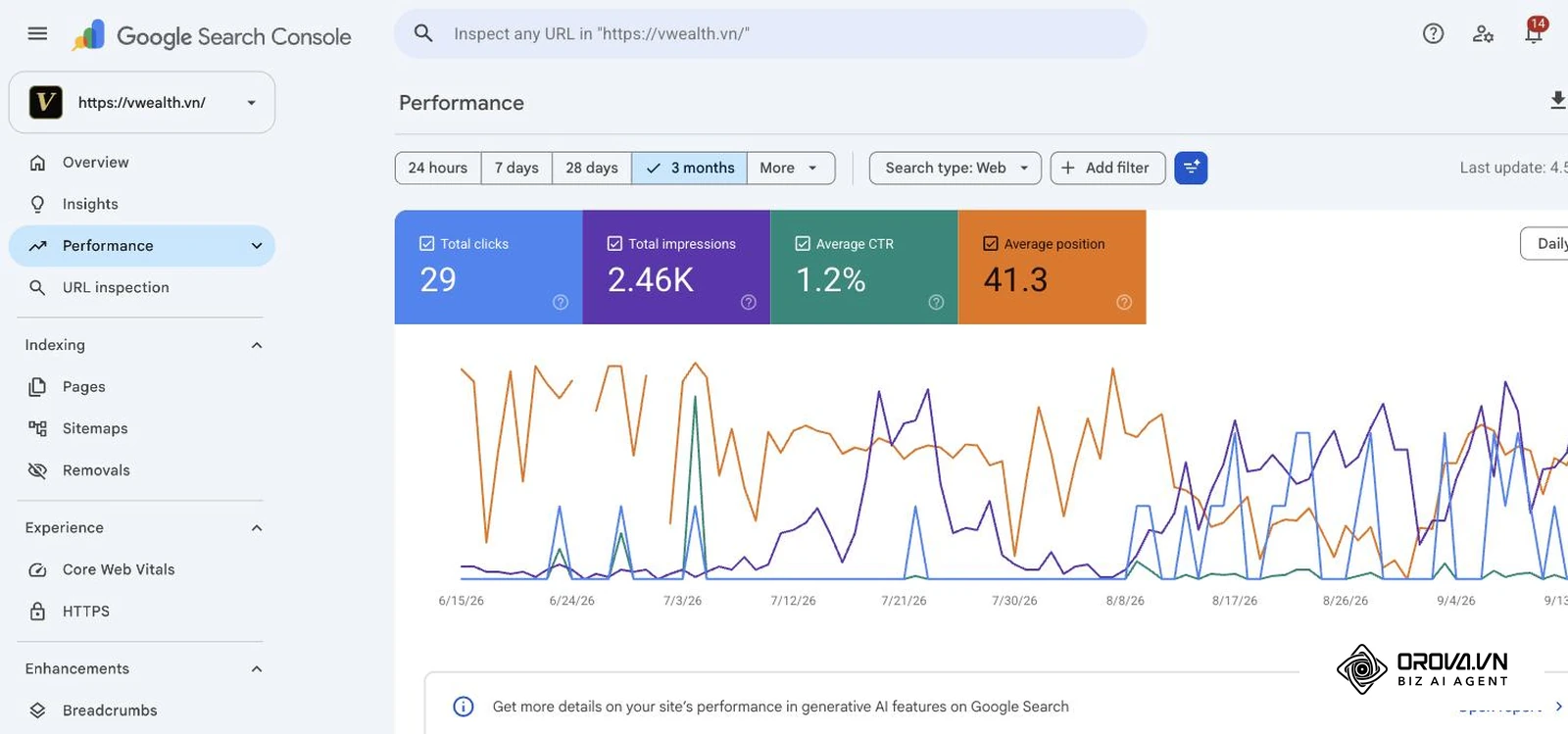
Task: Select the 3 months range
Action: point(690,168)
